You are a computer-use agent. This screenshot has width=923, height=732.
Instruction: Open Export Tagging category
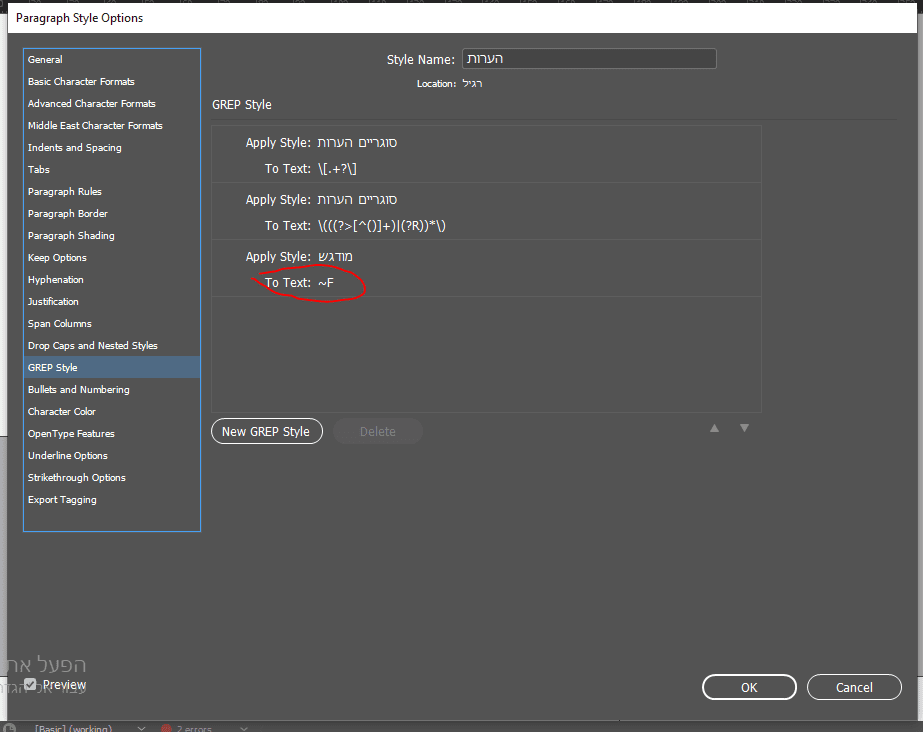click(x=112, y=500)
